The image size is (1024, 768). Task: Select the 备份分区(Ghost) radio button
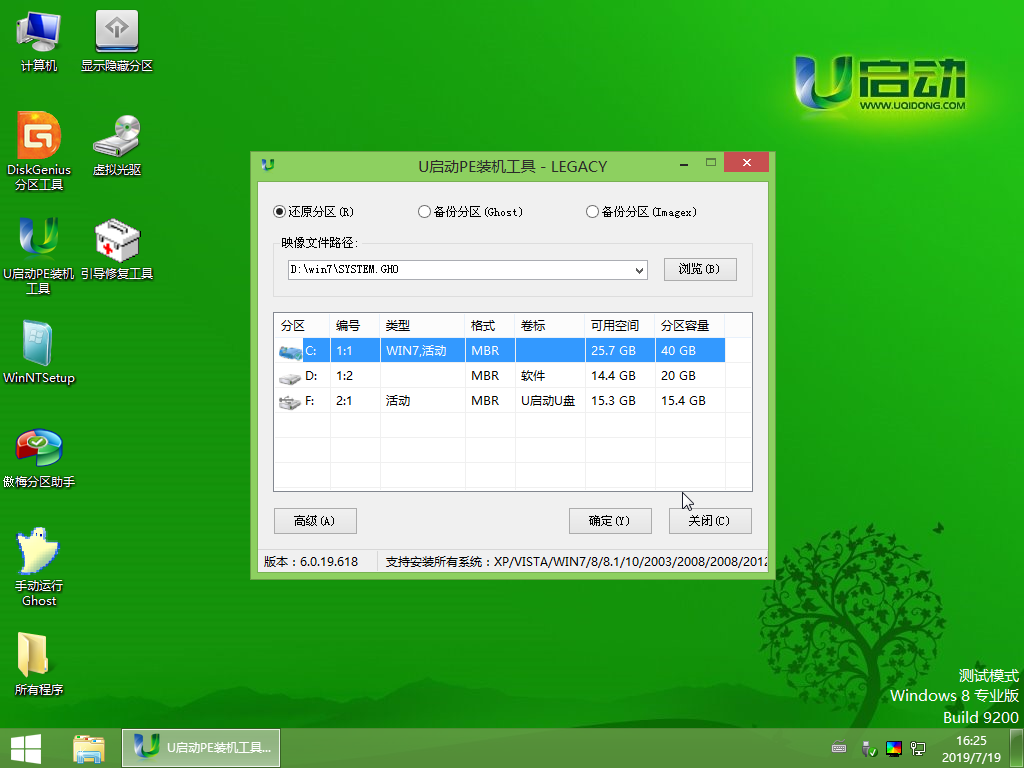(424, 212)
